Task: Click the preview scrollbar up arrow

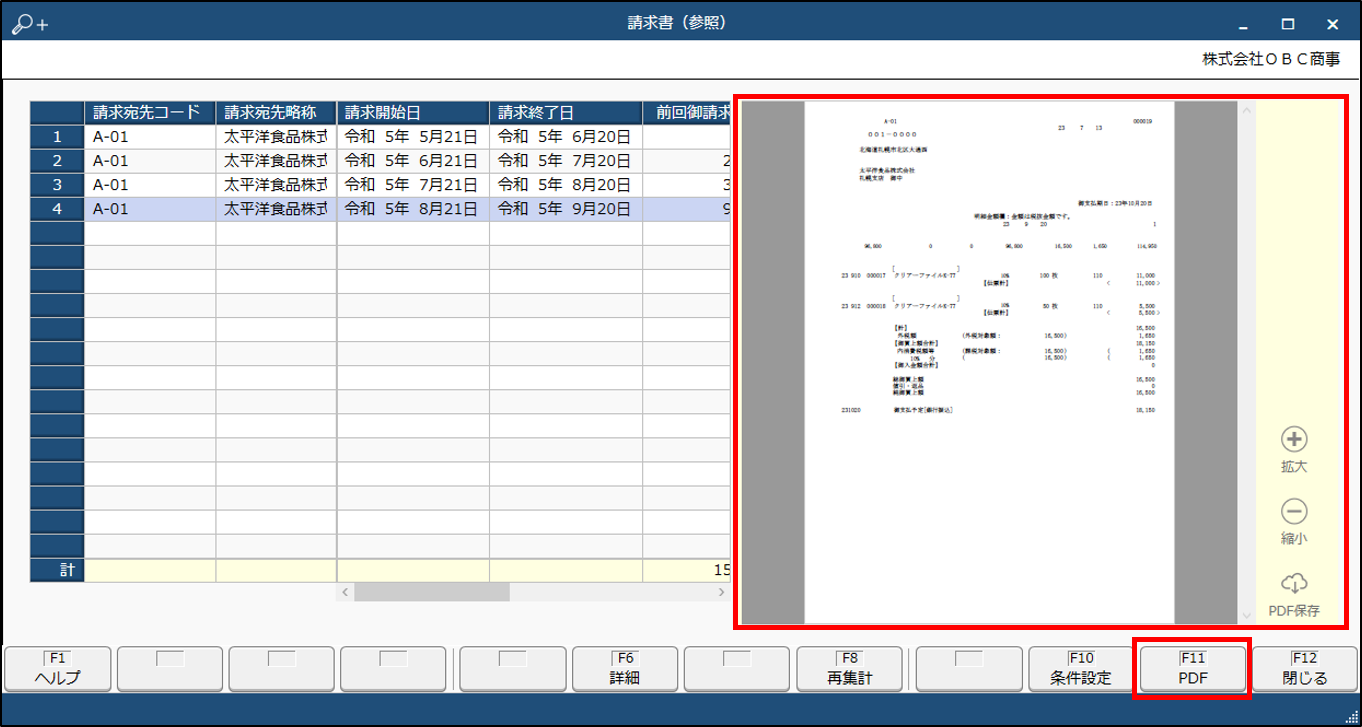Action: [1246, 110]
